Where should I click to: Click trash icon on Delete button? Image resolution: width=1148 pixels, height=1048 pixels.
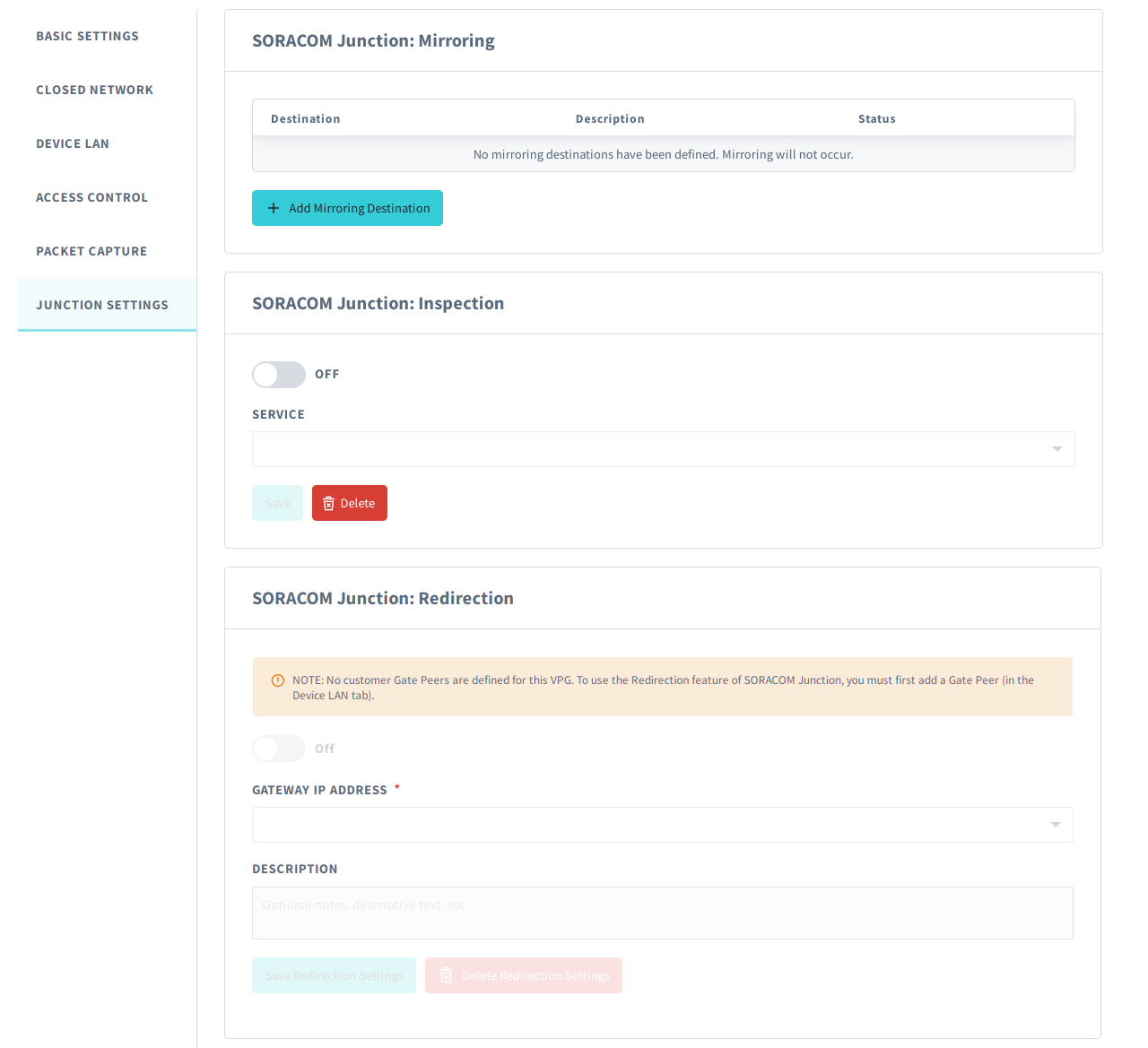pos(328,504)
